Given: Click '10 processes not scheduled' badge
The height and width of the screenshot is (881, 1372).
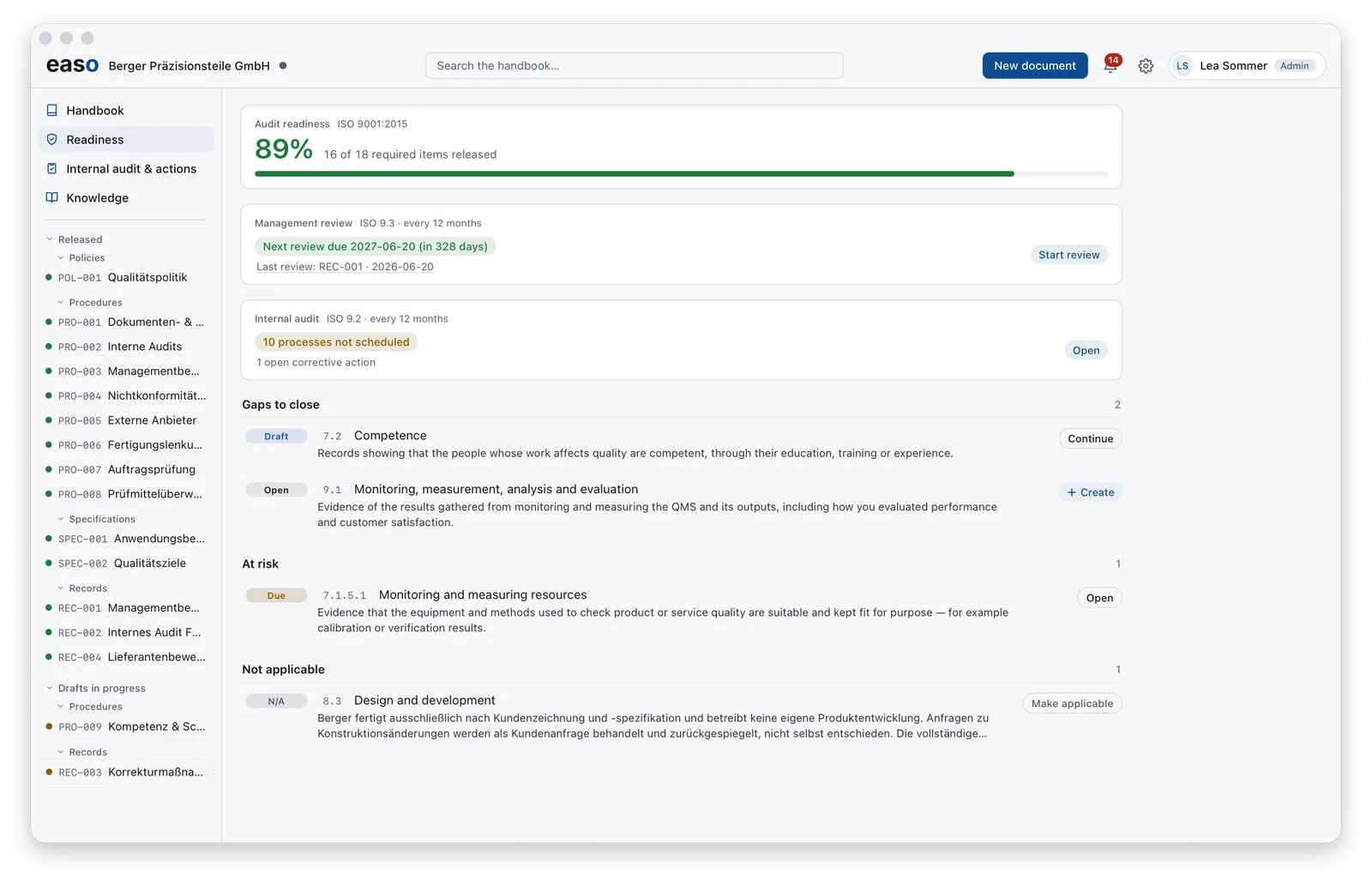Looking at the screenshot, I should coord(336,342).
